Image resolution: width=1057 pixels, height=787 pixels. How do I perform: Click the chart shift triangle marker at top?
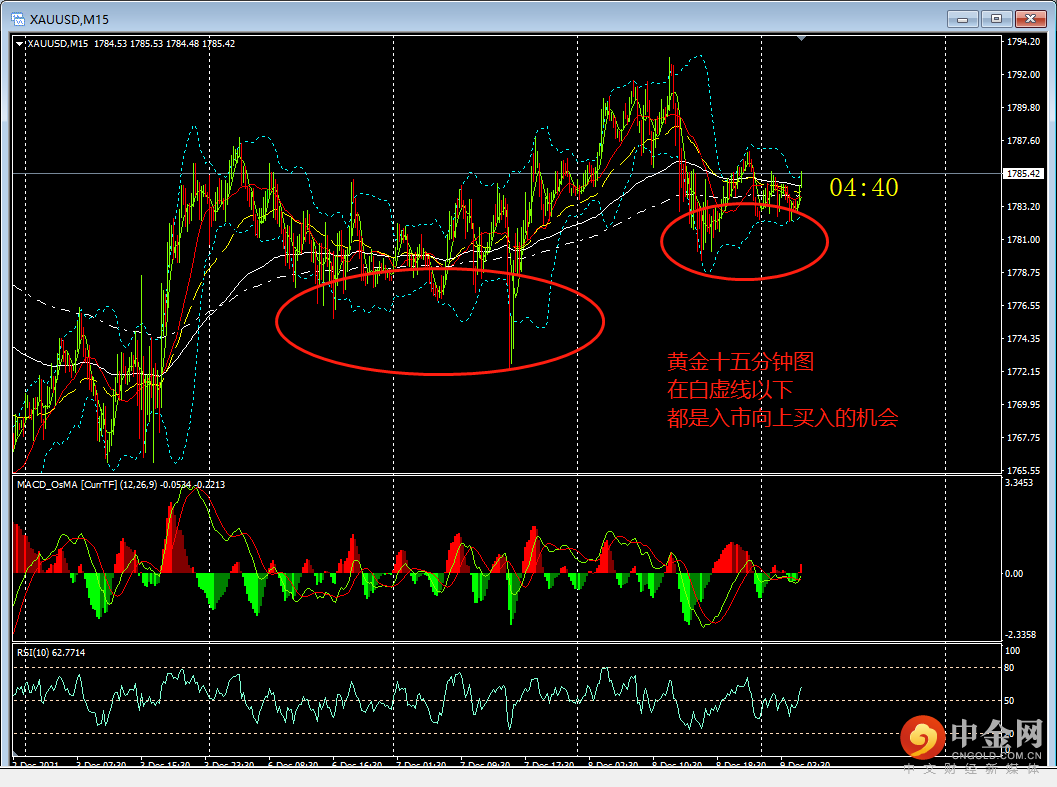[x=801, y=39]
